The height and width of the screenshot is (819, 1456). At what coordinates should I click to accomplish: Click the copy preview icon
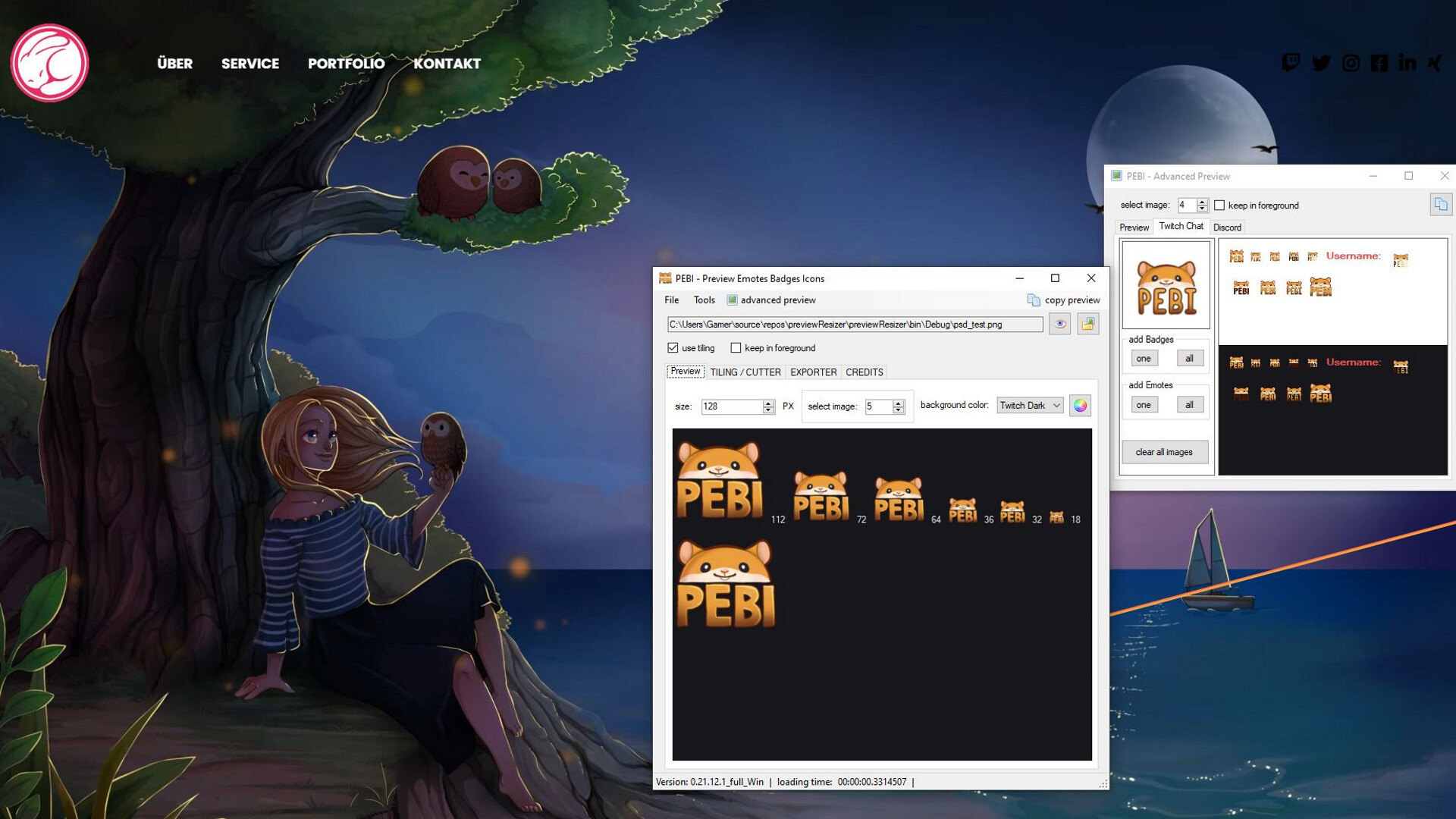(x=1034, y=300)
